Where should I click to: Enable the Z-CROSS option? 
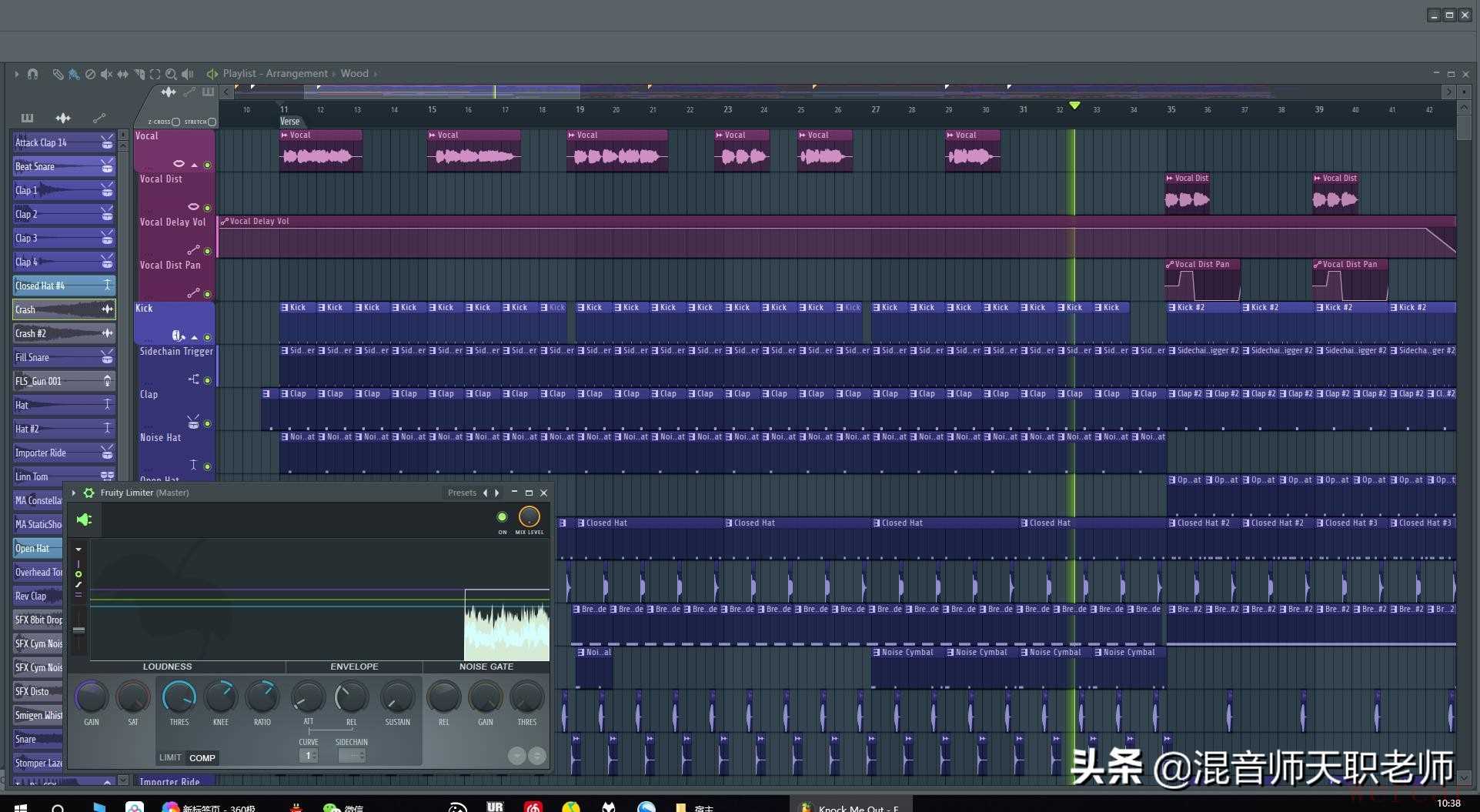point(175,122)
